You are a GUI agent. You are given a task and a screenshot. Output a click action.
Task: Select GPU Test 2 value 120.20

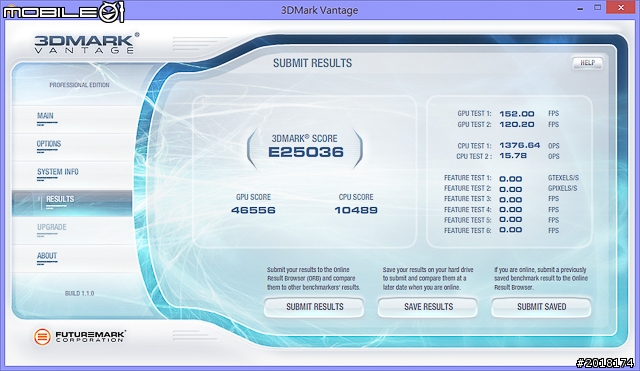click(517, 124)
